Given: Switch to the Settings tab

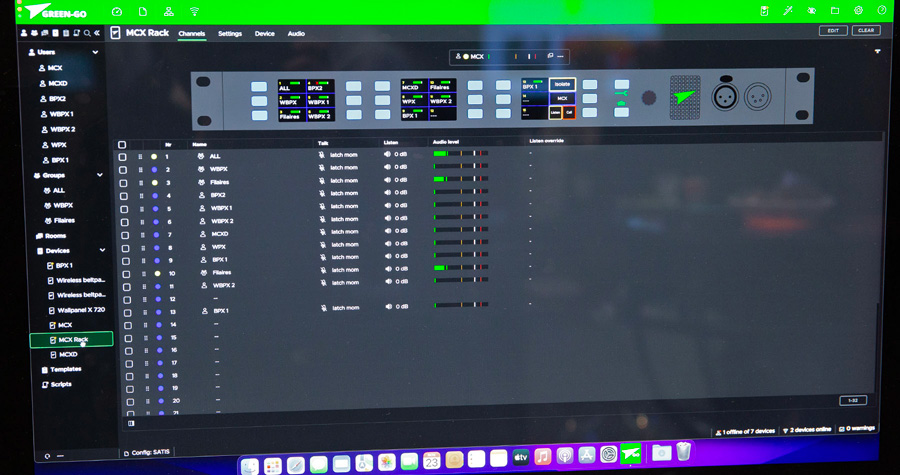Looking at the screenshot, I should point(230,34).
